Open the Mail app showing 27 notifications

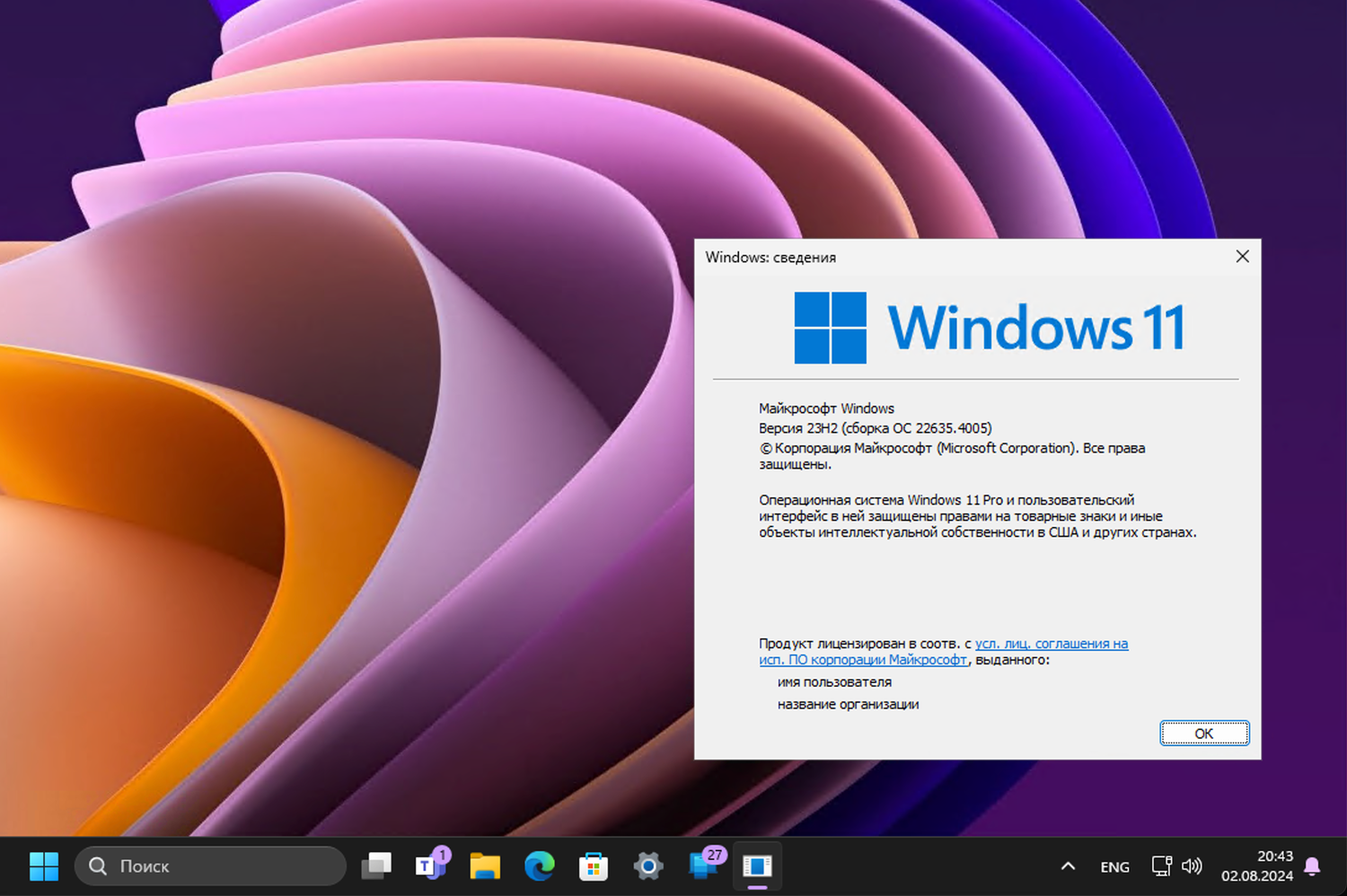[702, 866]
